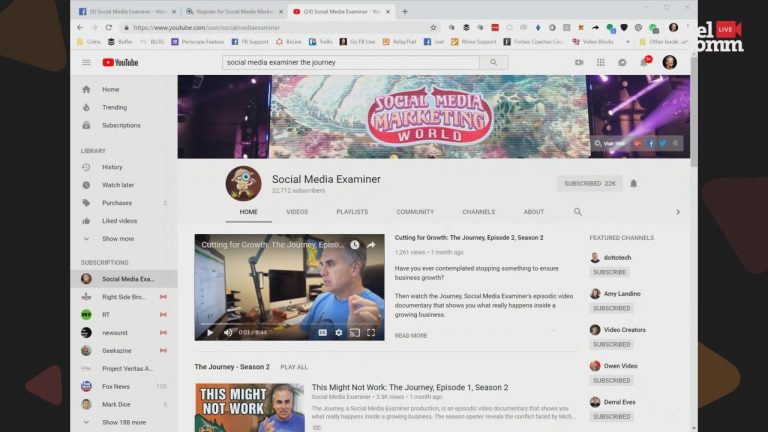The width and height of the screenshot is (768, 432).
Task: Click Subscribed under Video Creators
Action: click(x=612, y=344)
